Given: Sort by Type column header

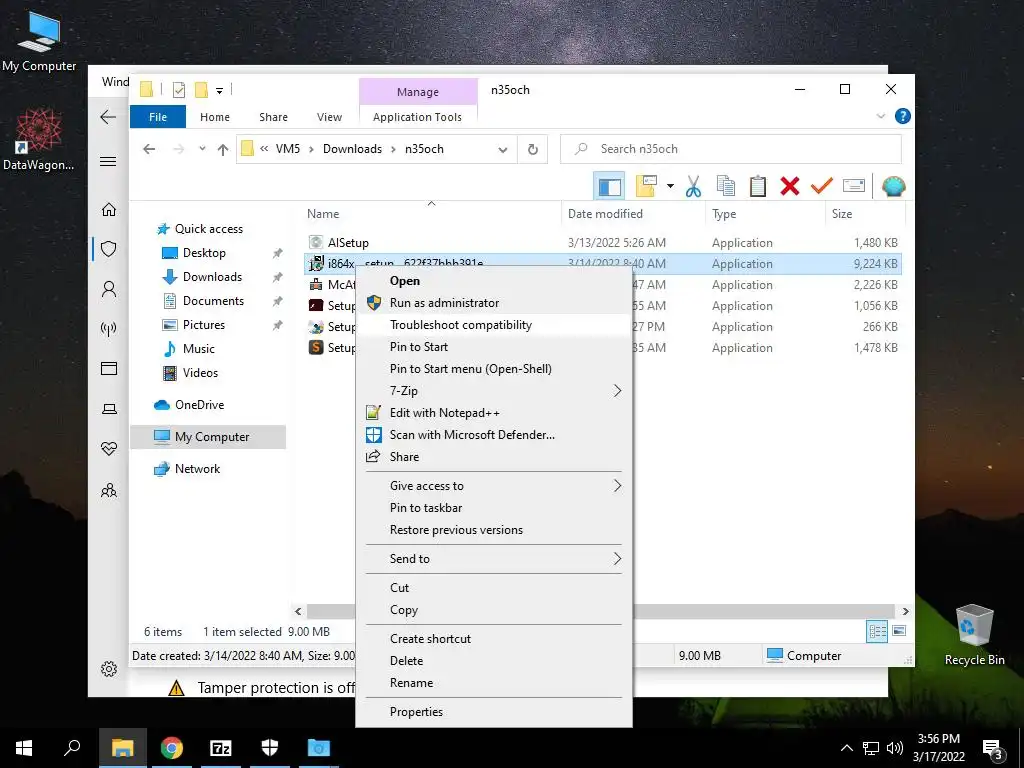Looking at the screenshot, I should [x=724, y=214].
